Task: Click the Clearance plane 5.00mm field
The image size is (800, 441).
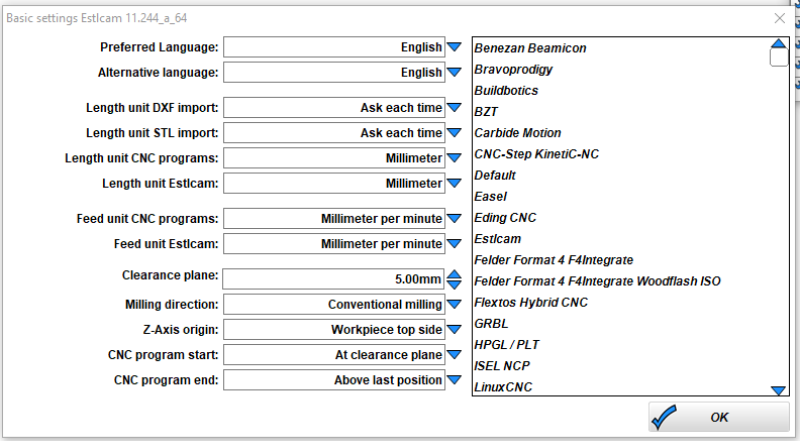Action: [x=333, y=279]
